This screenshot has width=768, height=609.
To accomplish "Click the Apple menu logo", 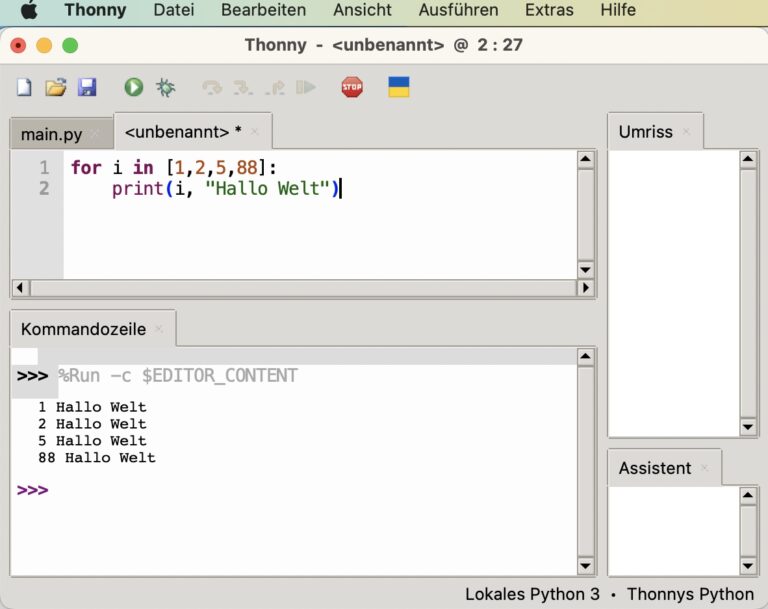I will pos(29,11).
